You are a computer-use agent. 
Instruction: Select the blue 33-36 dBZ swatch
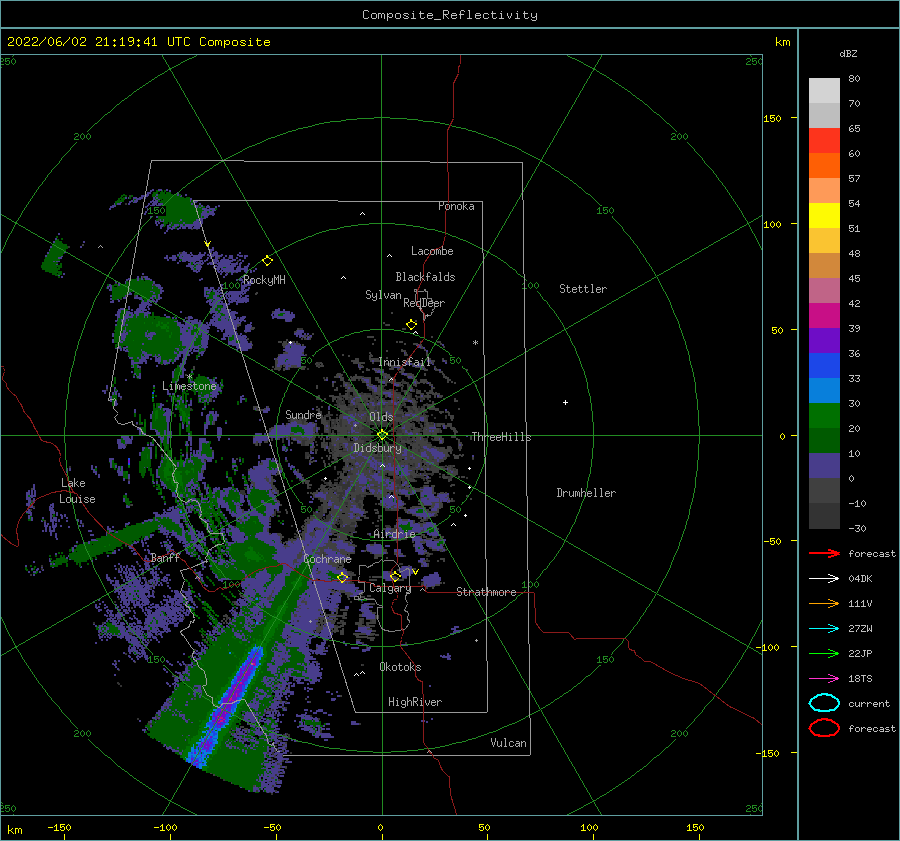(x=824, y=366)
